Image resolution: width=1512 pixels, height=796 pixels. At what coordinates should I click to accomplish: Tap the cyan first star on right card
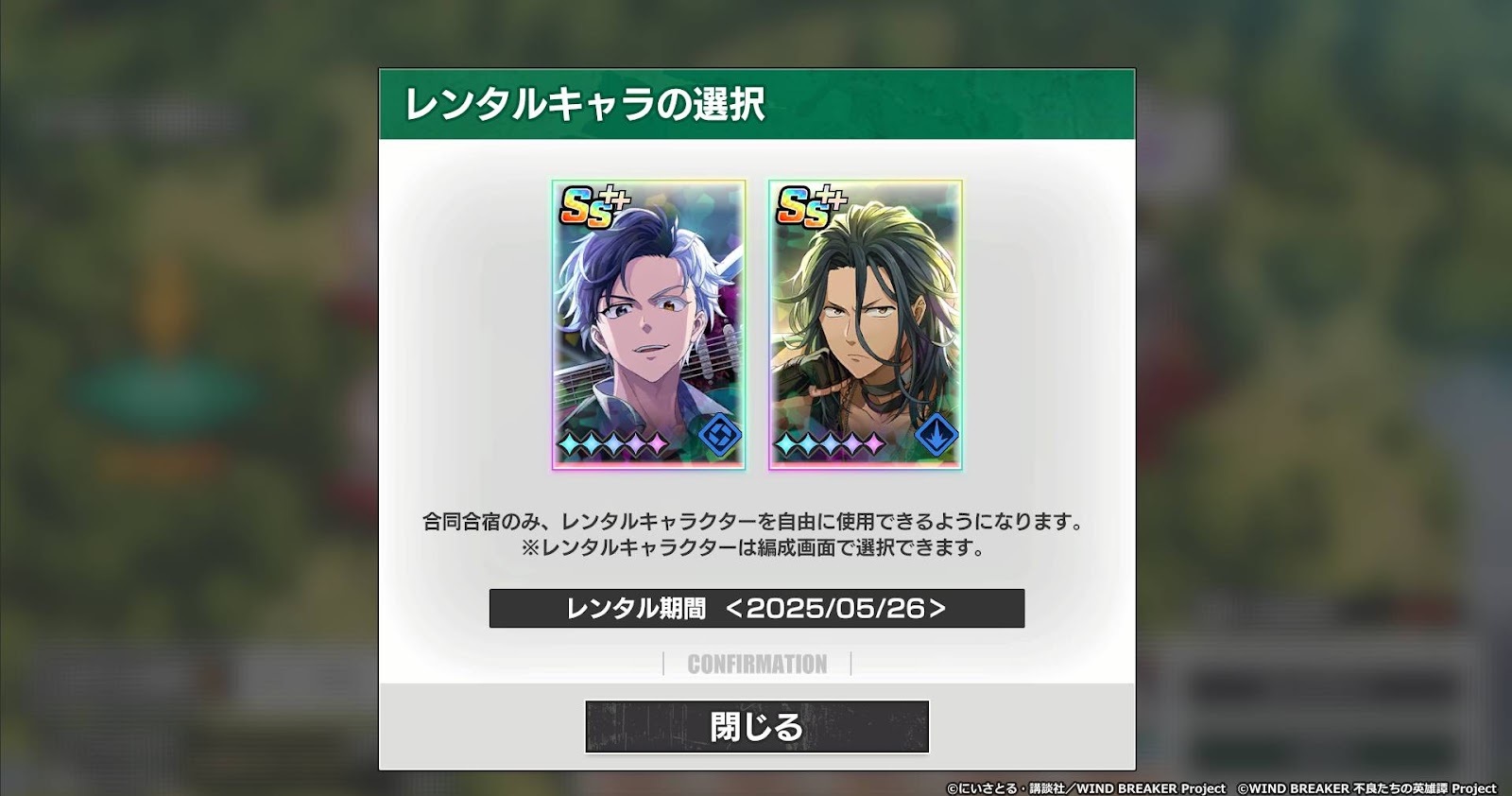(x=786, y=443)
